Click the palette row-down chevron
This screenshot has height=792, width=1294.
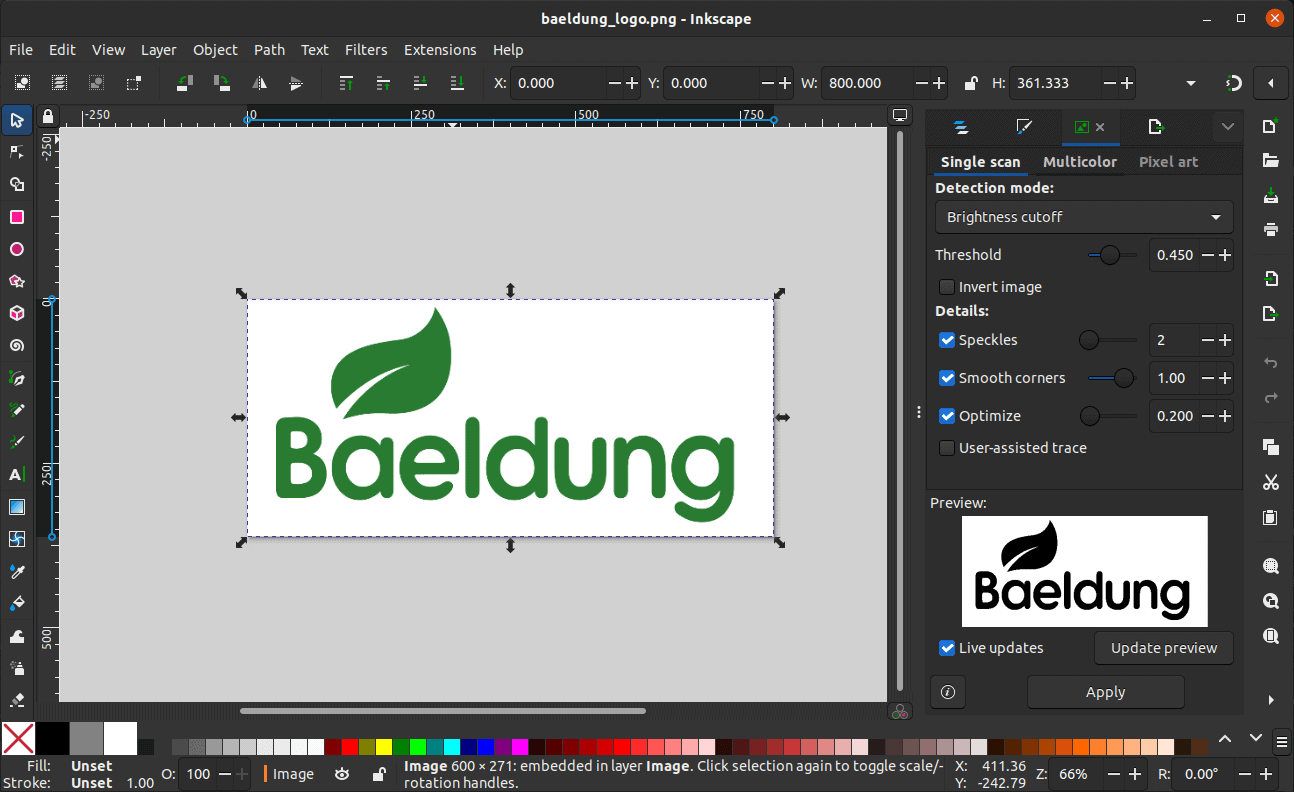coord(1256,740)
